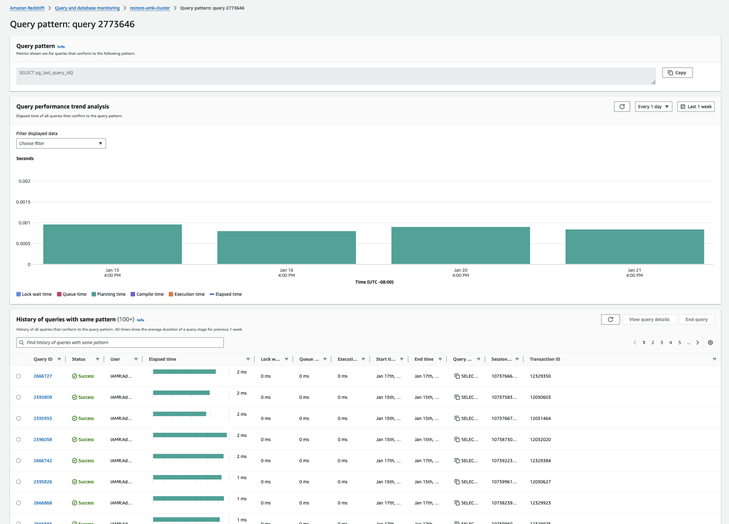Click the find history of queries search field
Viewport: 729px width, 524px height.
tap(120, 342)
